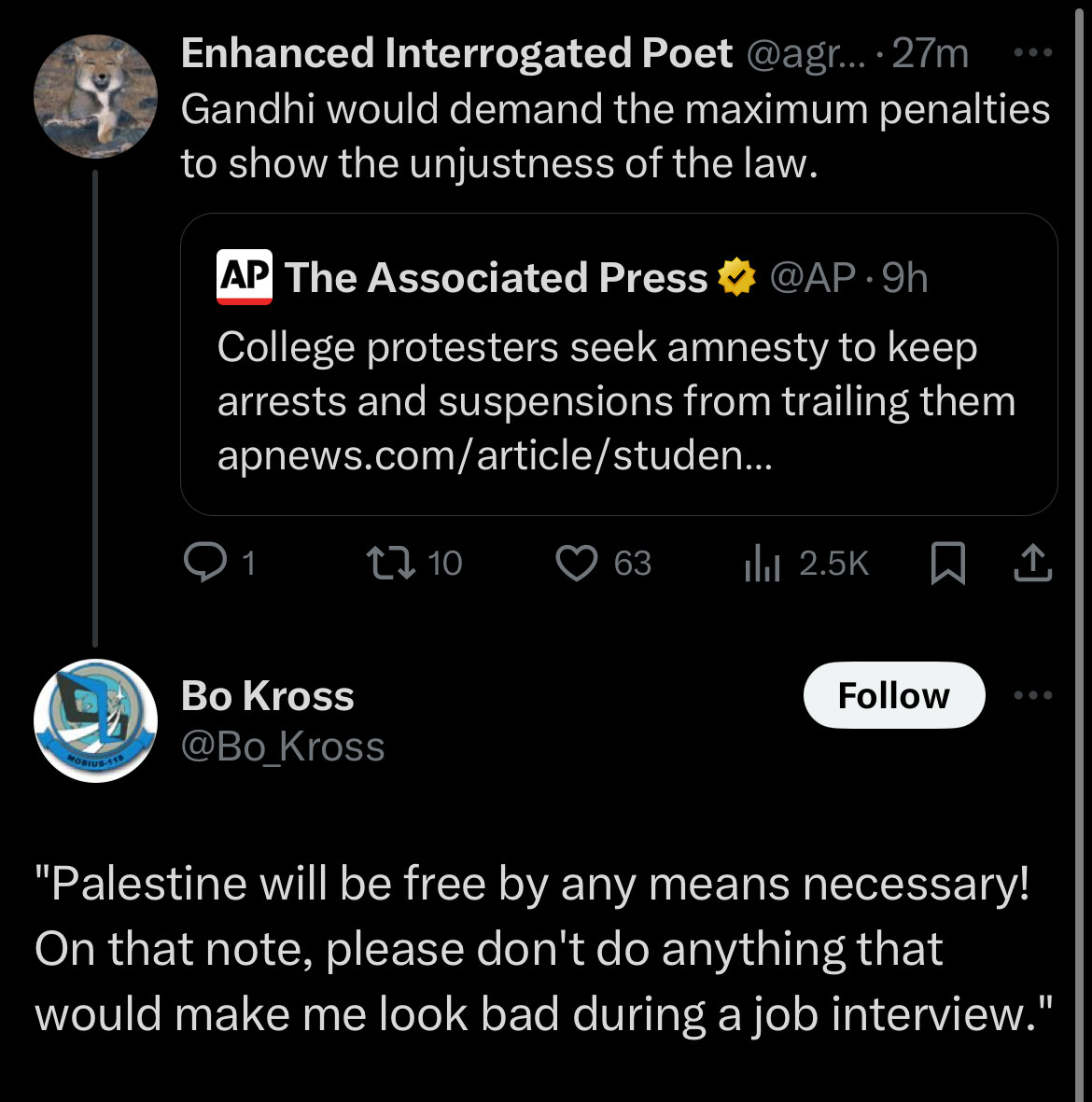Viewport: 1092px width, 1102px height.
Task: Open the Enhanced Interrogated Poet display name
Action: [x=456, y=53]
